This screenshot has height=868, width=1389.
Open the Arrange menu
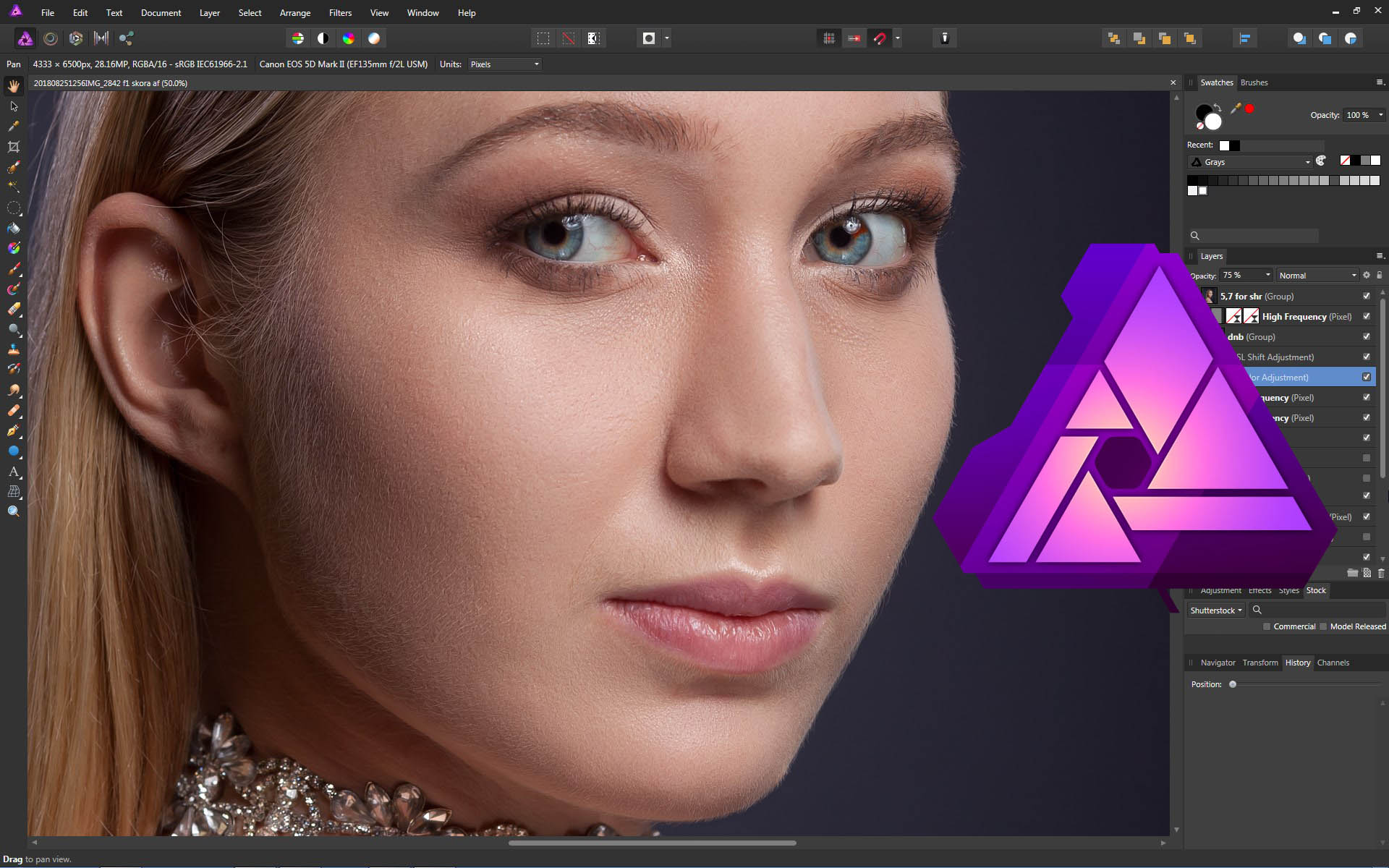tap(295, 13)
